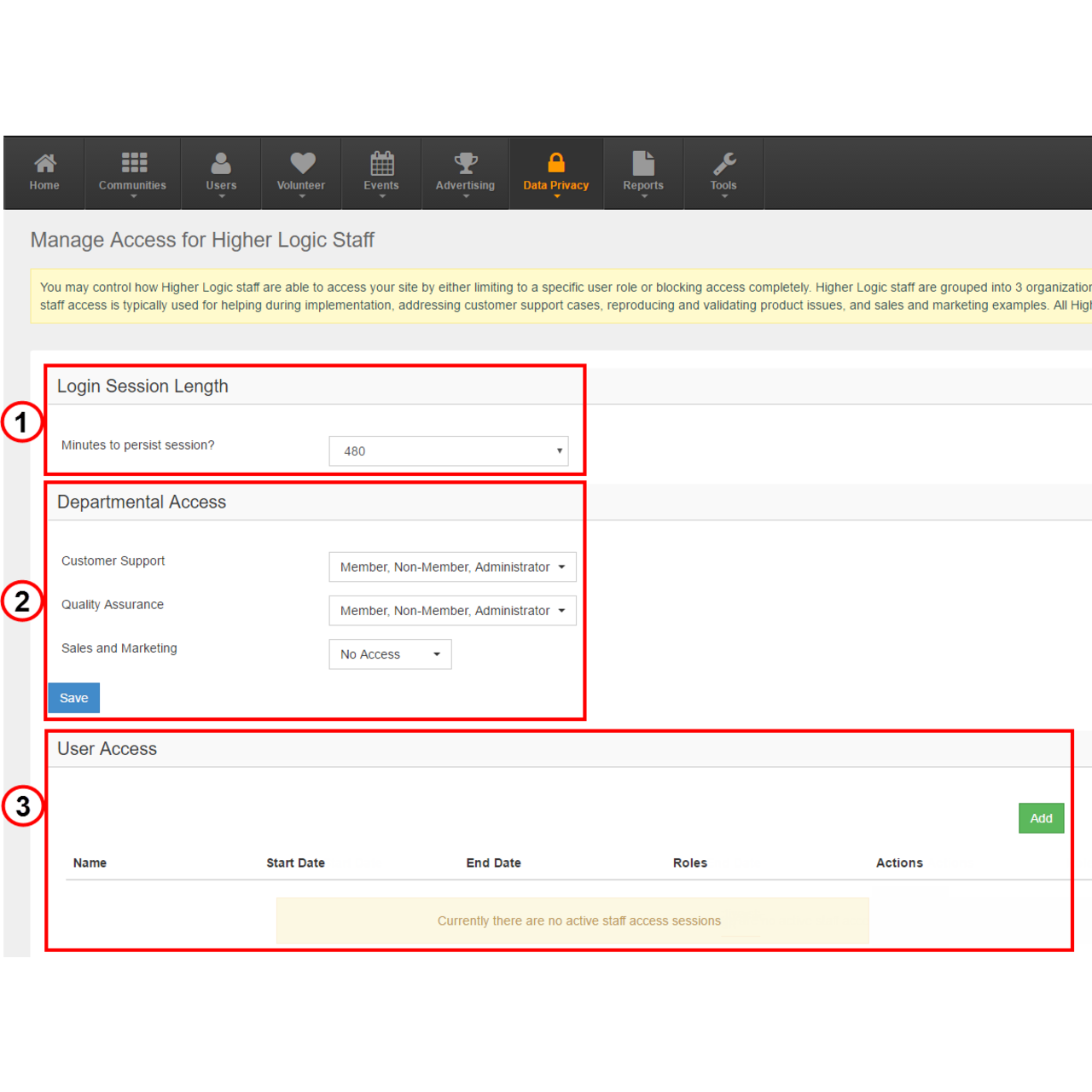1092x1092 pixels.
Task: Open the Reports document icon menu
Action: [x=643, y=163]
